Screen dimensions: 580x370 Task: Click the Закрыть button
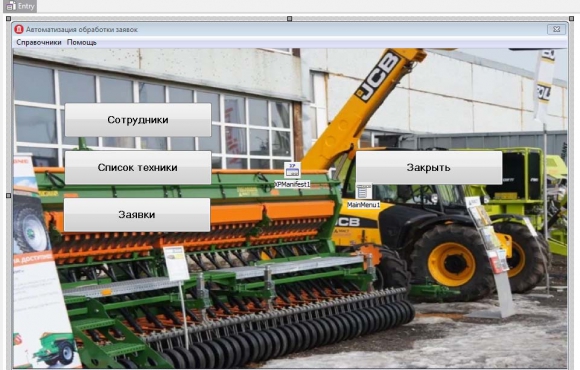[429, 168]
